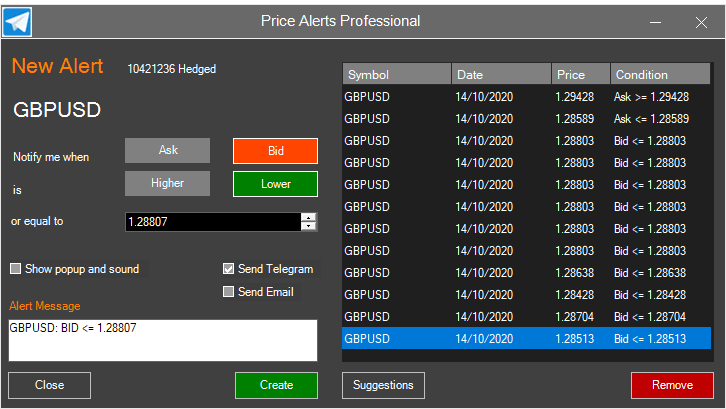Close the window with the X icon

click(701, 22)
